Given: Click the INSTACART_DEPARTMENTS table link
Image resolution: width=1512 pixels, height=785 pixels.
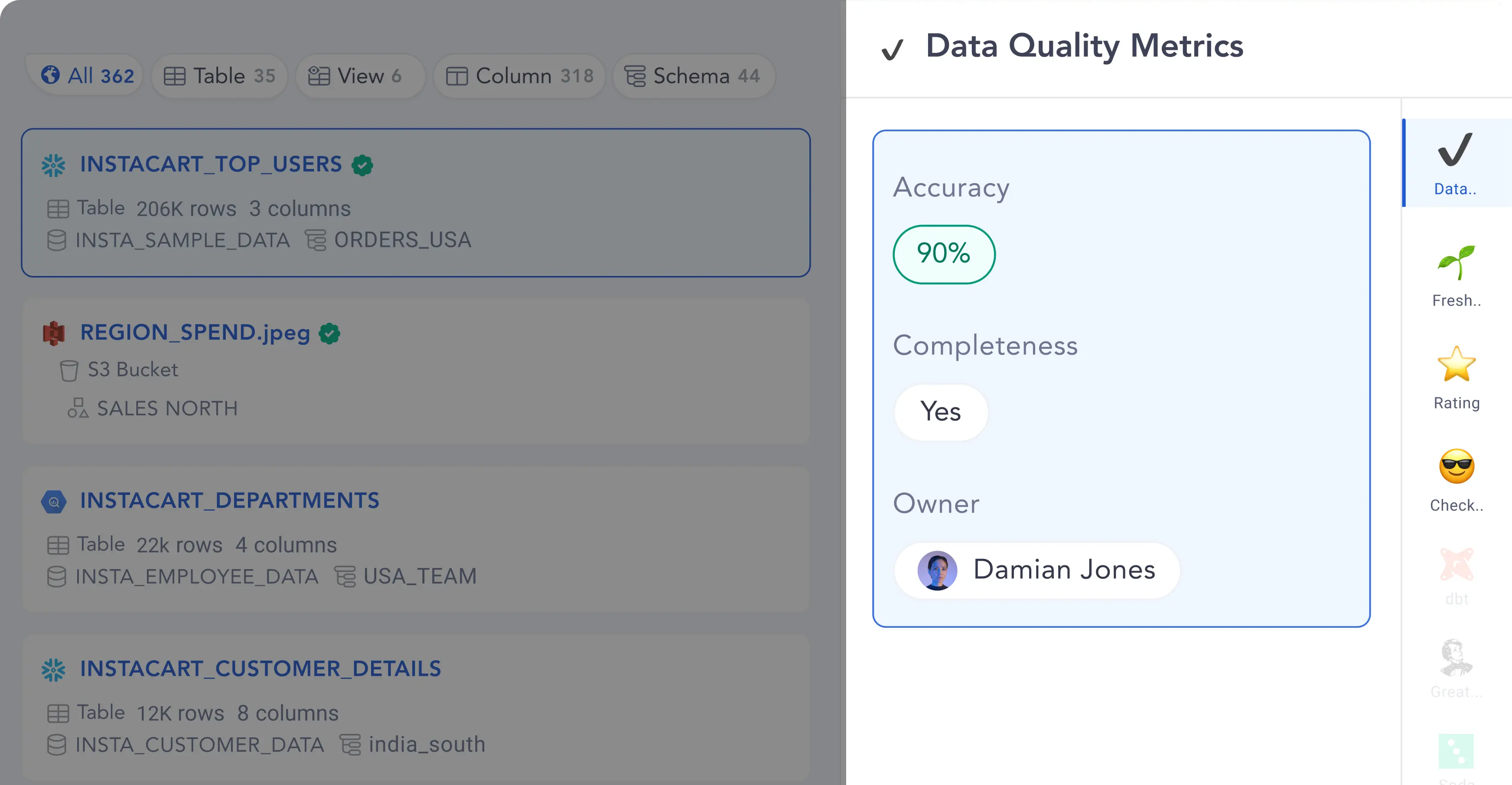Looking at the screenshot, I should point(230,500).
